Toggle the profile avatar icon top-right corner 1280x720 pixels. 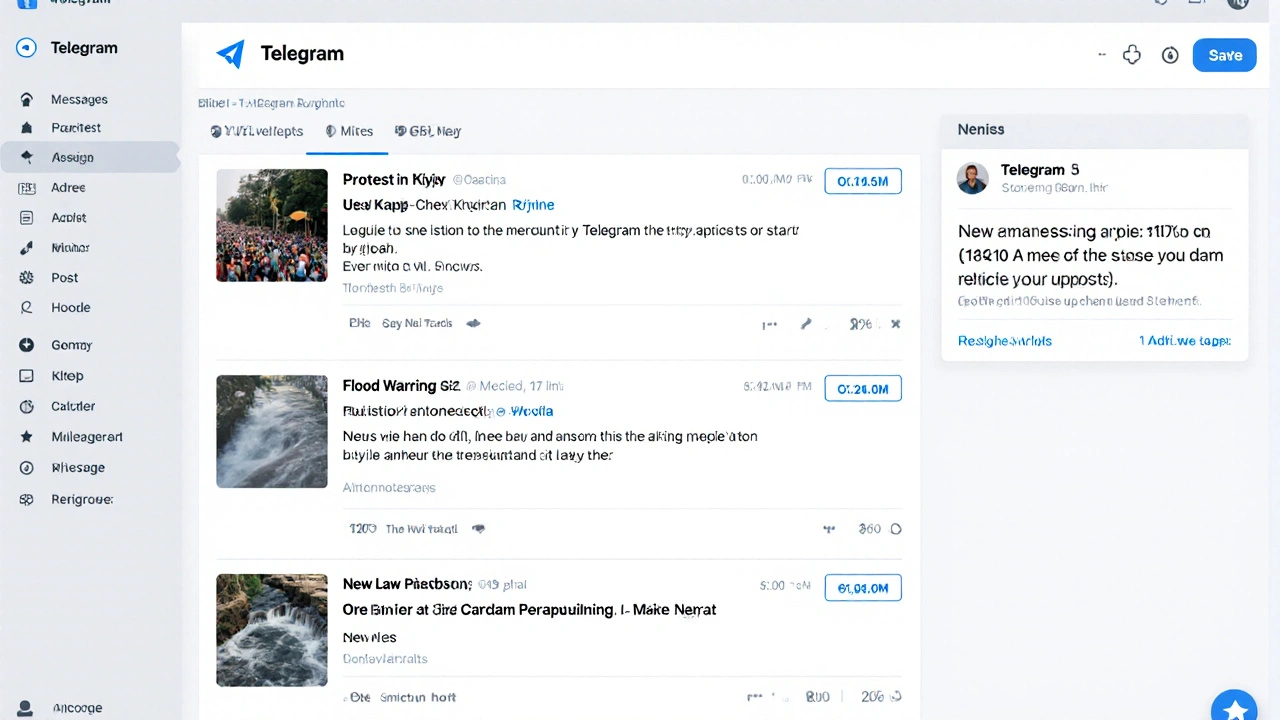point(1238,4)
